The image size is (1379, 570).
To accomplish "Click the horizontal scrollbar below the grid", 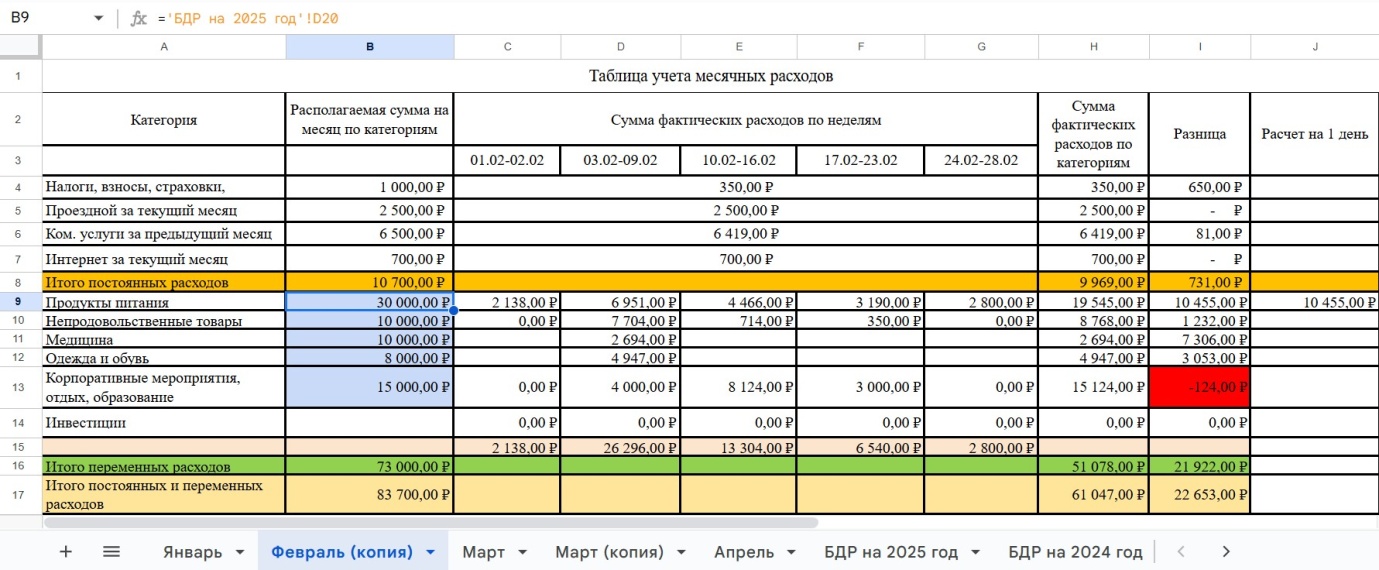I will pos(430,522).
